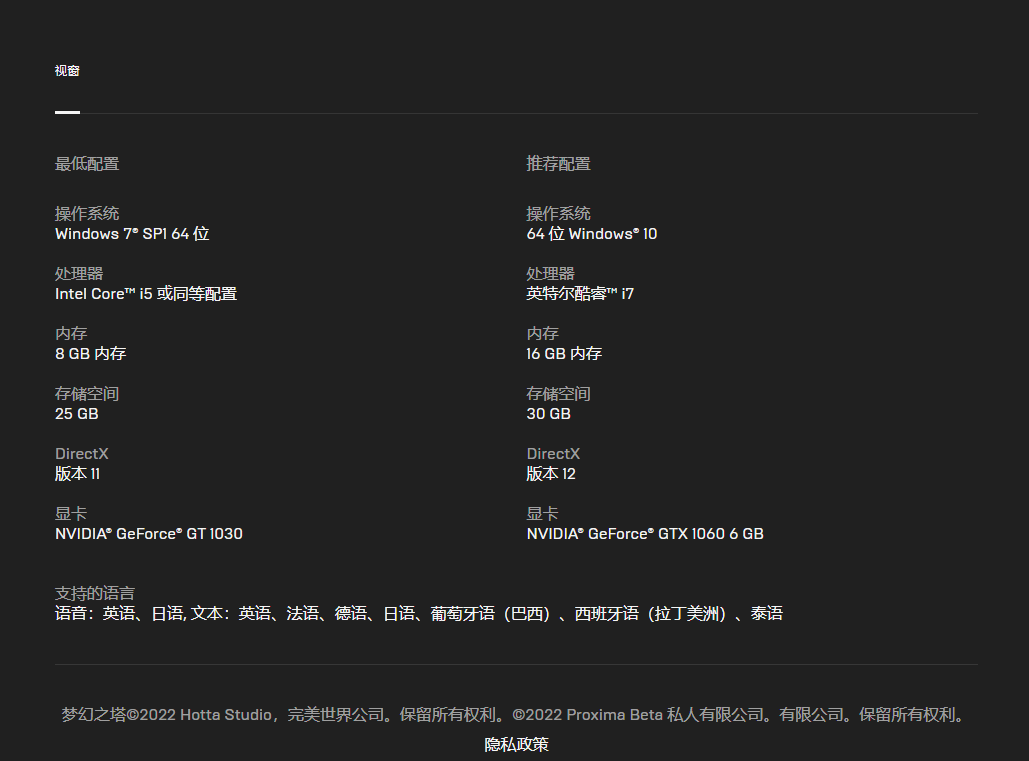The image size is (1029, 761).
Task: Click the Intel Core i5 或同等配置 text
Action: click(146, 294)
